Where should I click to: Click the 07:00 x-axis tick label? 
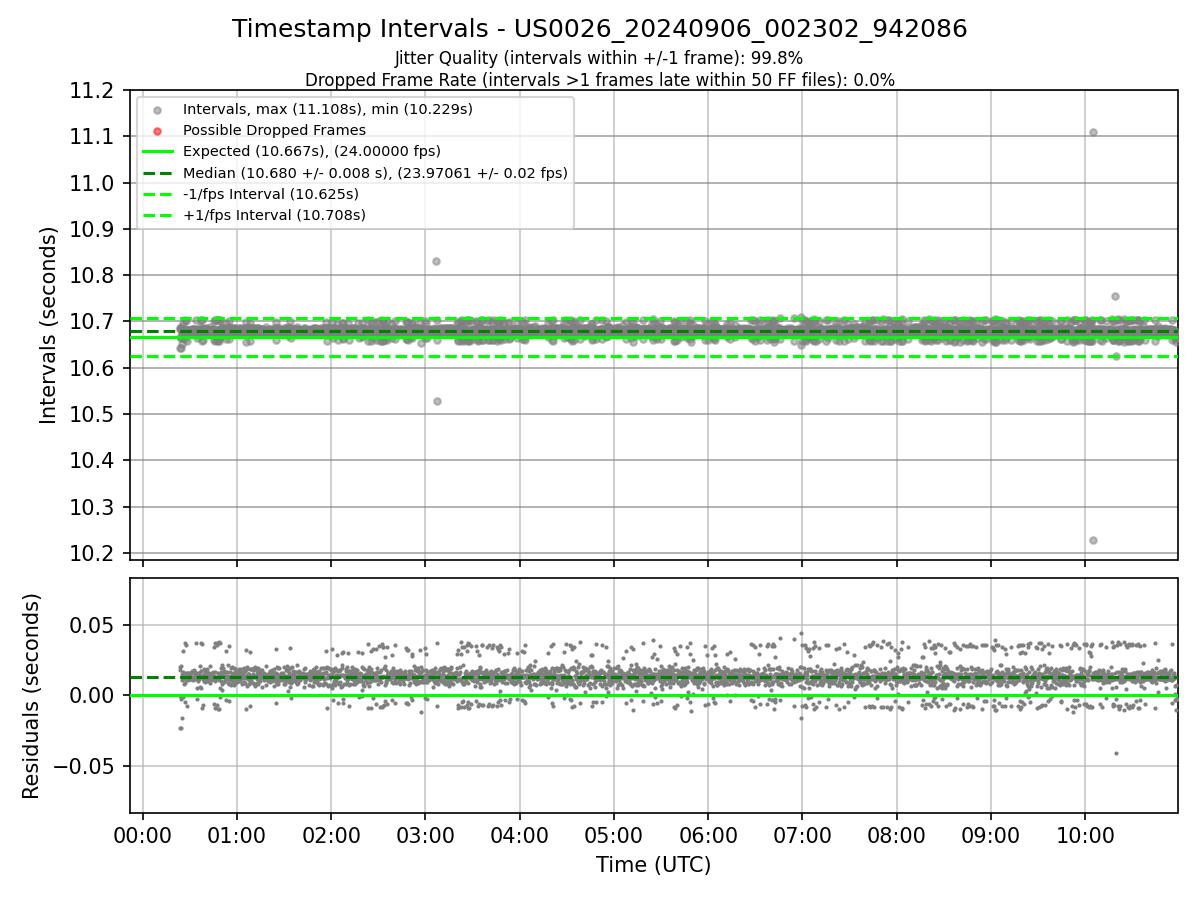click(802, 835)
